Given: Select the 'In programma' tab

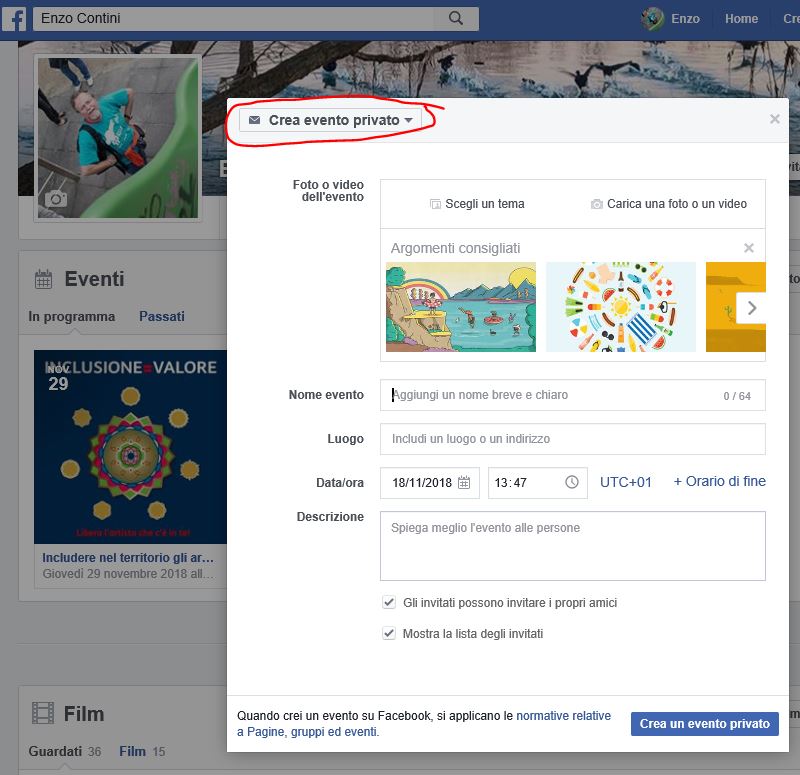Looking at the screenshot, I should click(x=72, y=316).
